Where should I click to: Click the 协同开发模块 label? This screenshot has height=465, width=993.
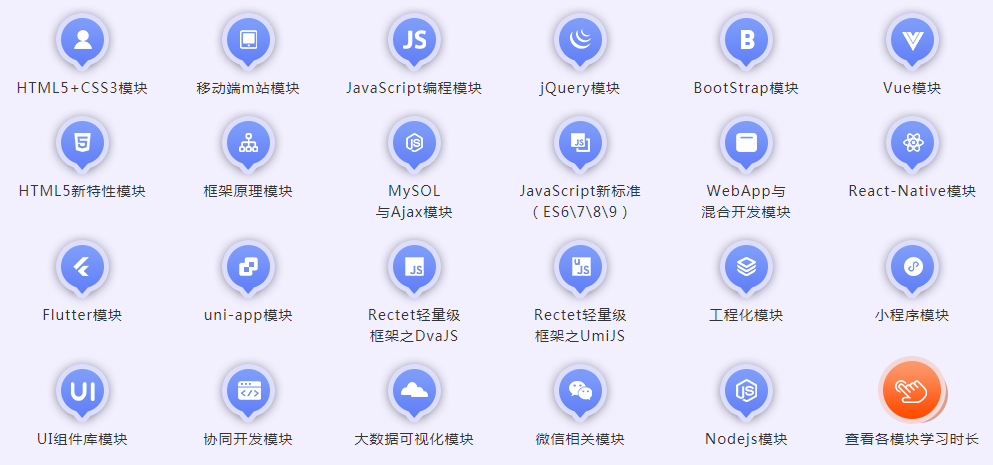click(248, 439)
